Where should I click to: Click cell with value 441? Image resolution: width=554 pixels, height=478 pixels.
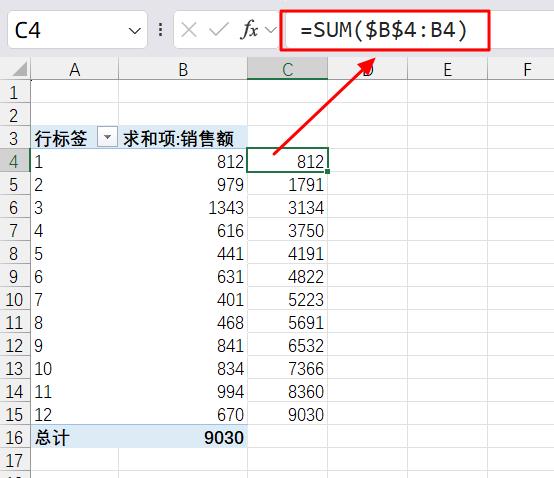(183, 253)
